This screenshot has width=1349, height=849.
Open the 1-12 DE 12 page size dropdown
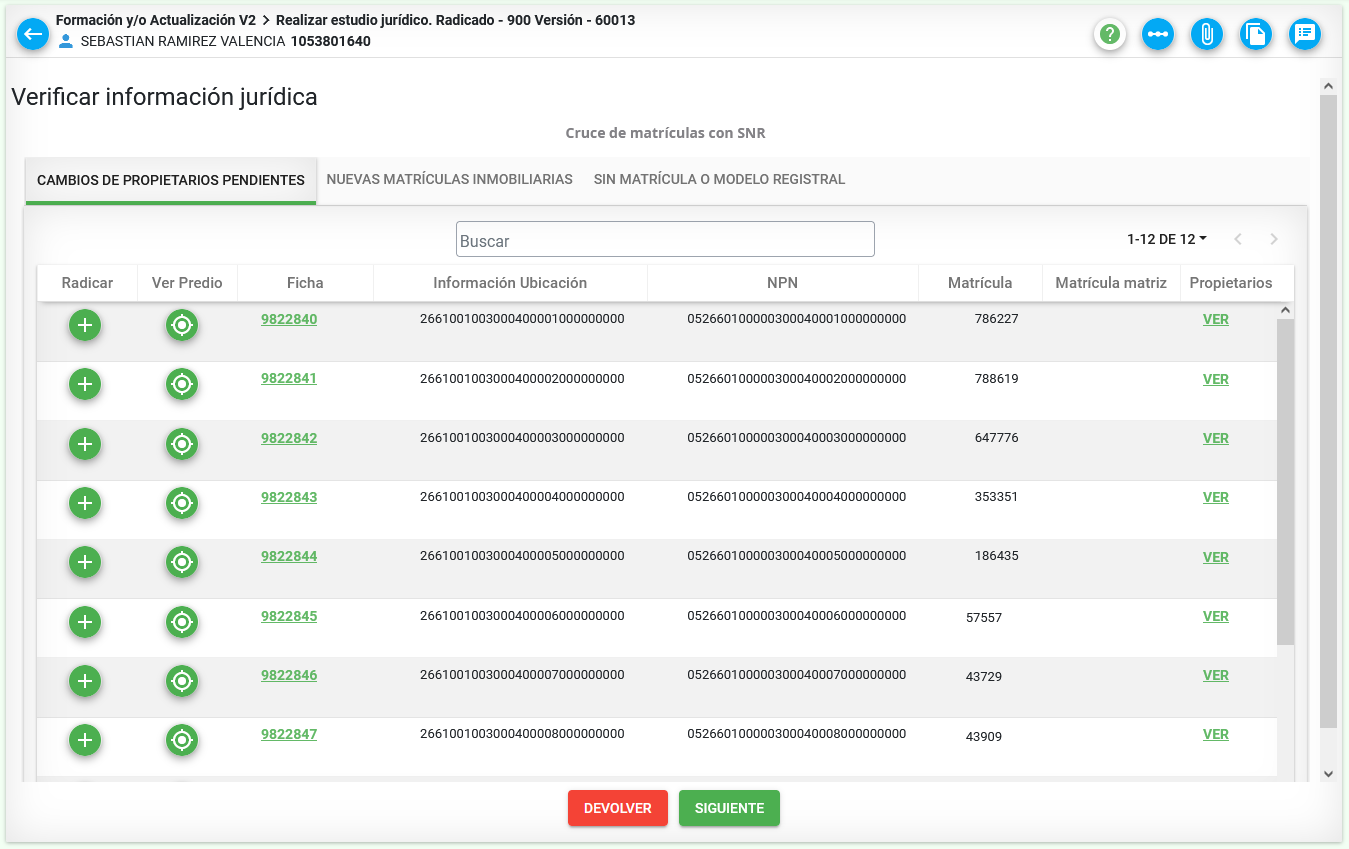pos(1167,239)
